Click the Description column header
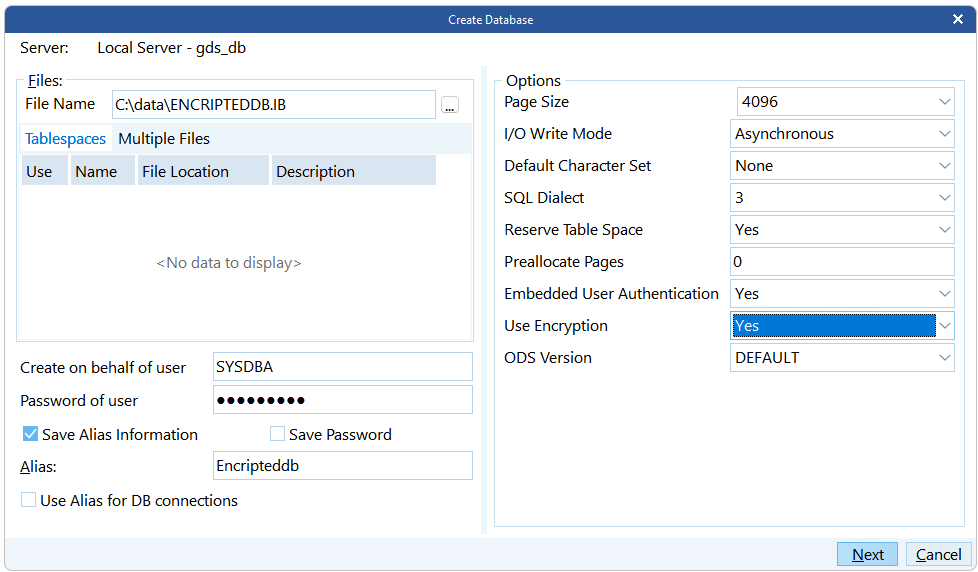 (353, 171)
